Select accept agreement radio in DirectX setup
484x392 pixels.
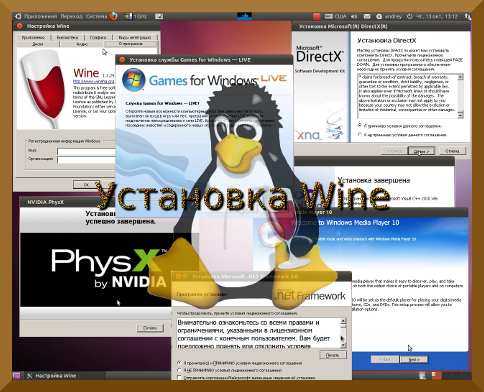[x=360, y=126]
